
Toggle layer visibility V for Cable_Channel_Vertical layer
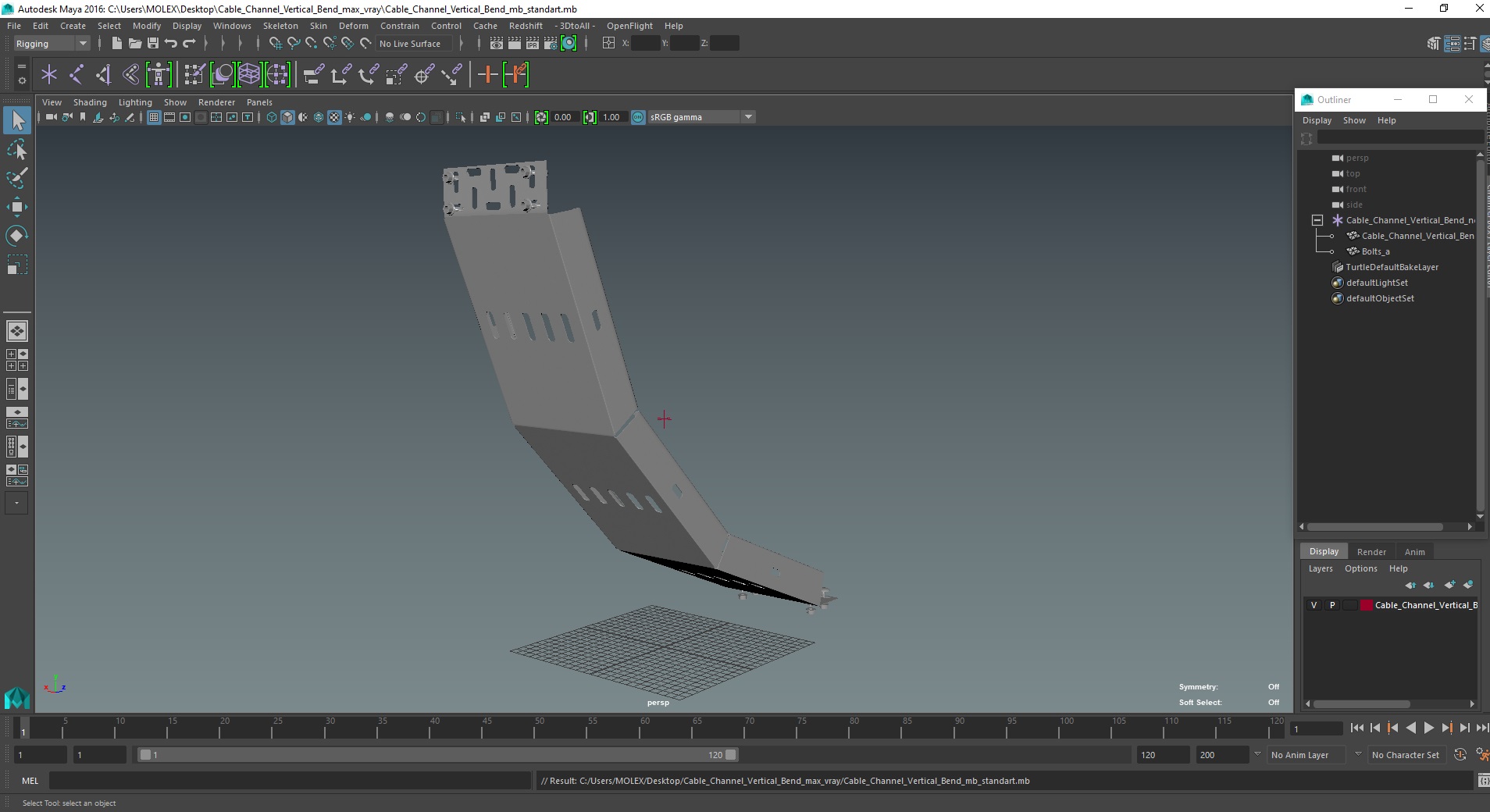1314,605
